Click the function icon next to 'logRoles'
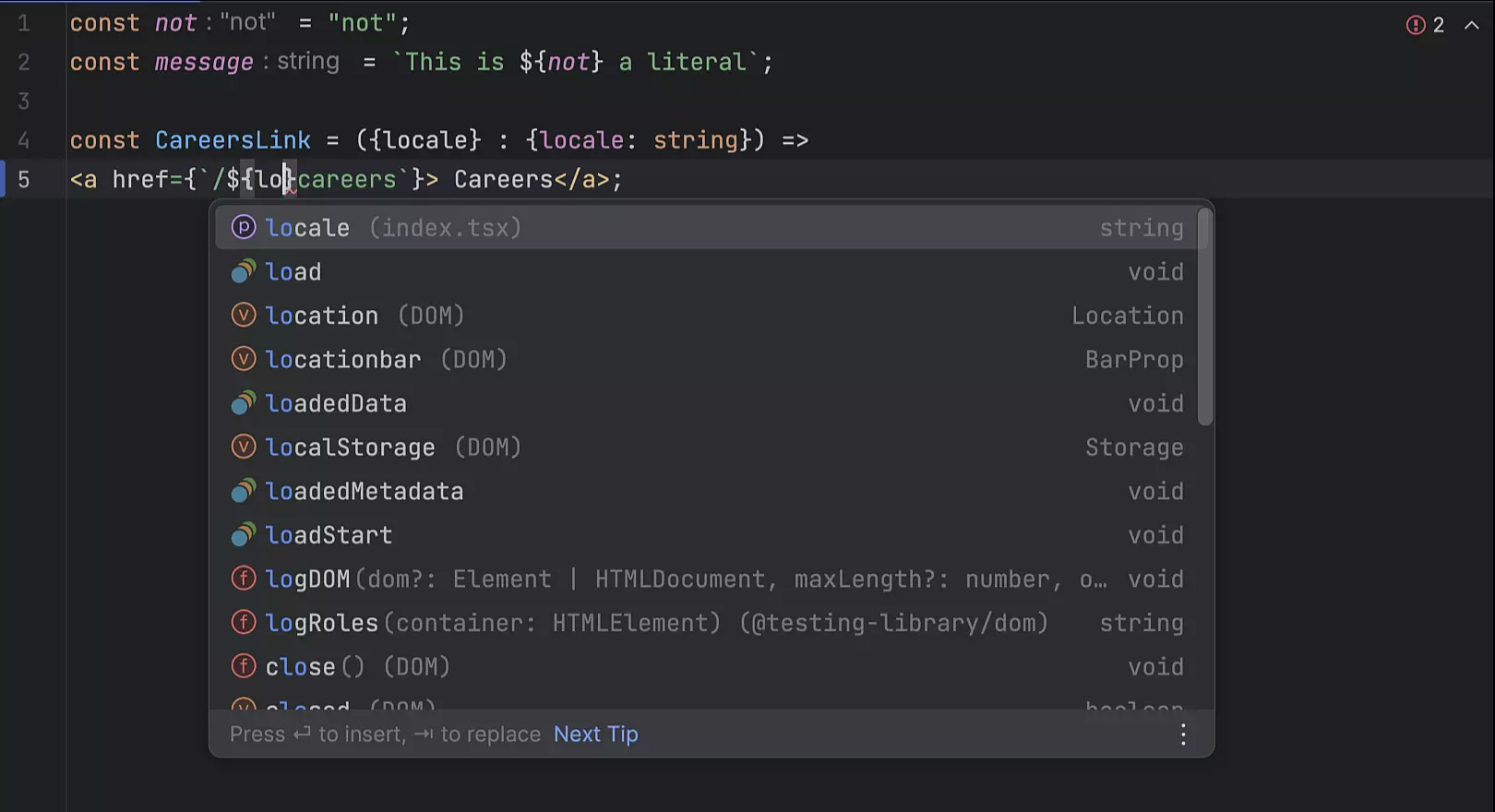The height and width of the screenshot is (812, 1495). (x=243, y=623)
